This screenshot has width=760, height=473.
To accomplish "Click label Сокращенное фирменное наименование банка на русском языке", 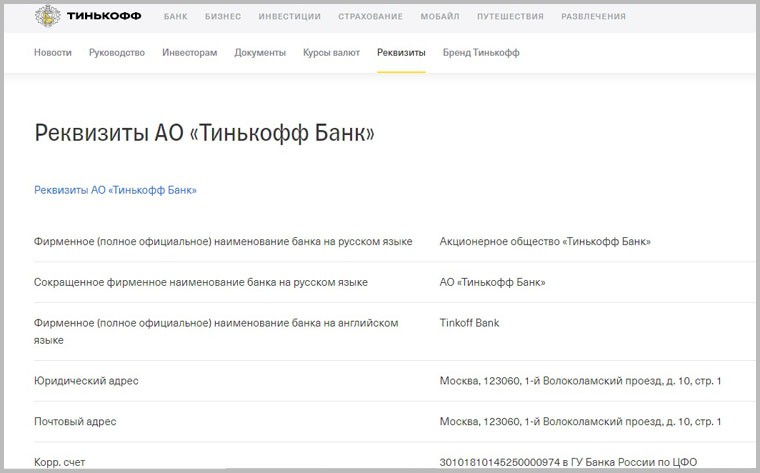I will pos(201,282).
